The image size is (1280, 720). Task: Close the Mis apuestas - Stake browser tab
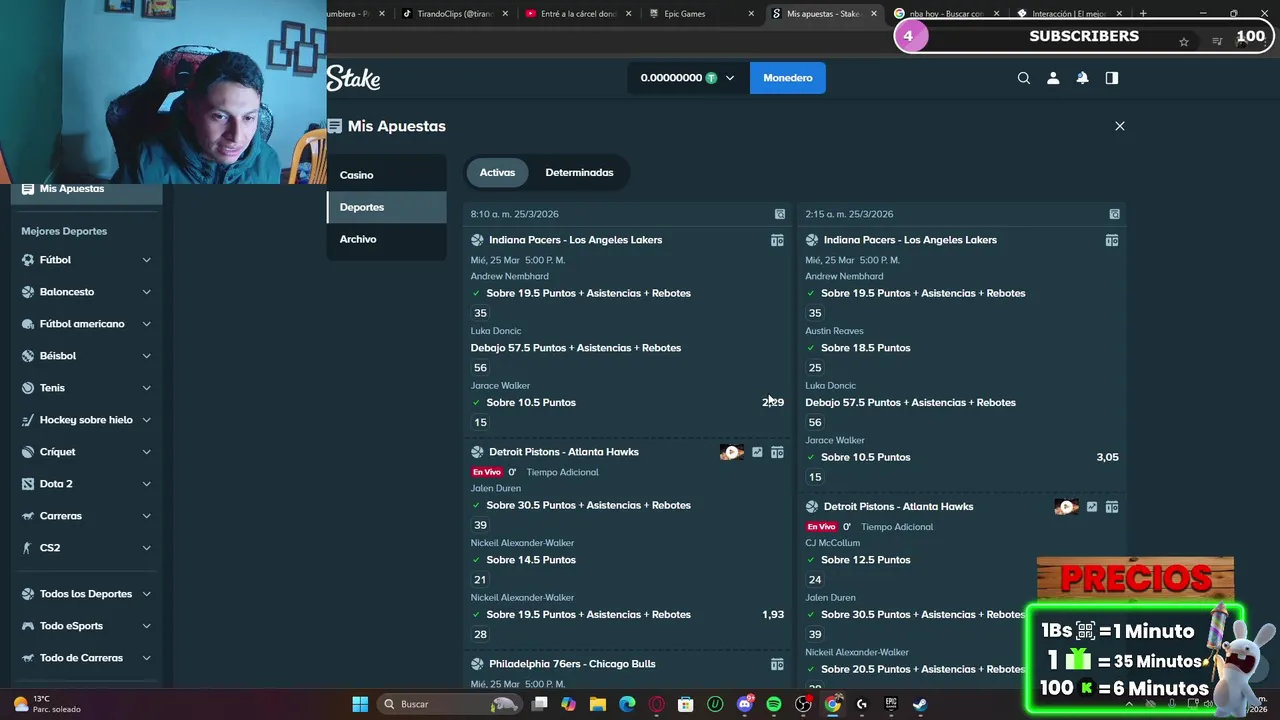point(874,14)
